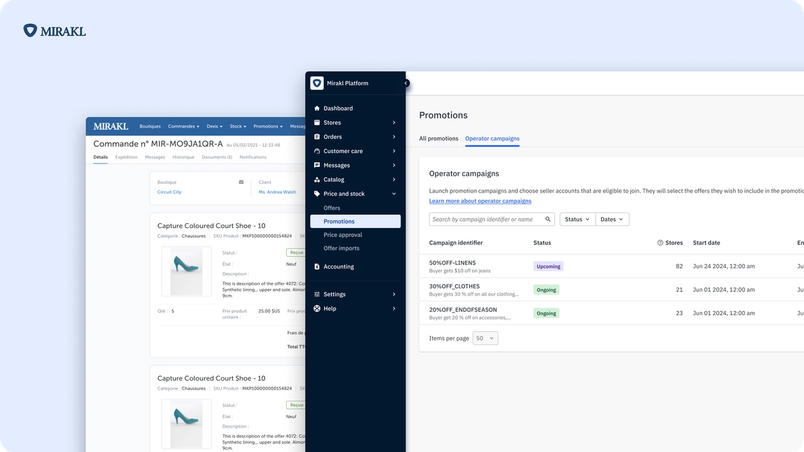Open Devis menu in order window
The image size is (804, 452).
pos(214,126)
